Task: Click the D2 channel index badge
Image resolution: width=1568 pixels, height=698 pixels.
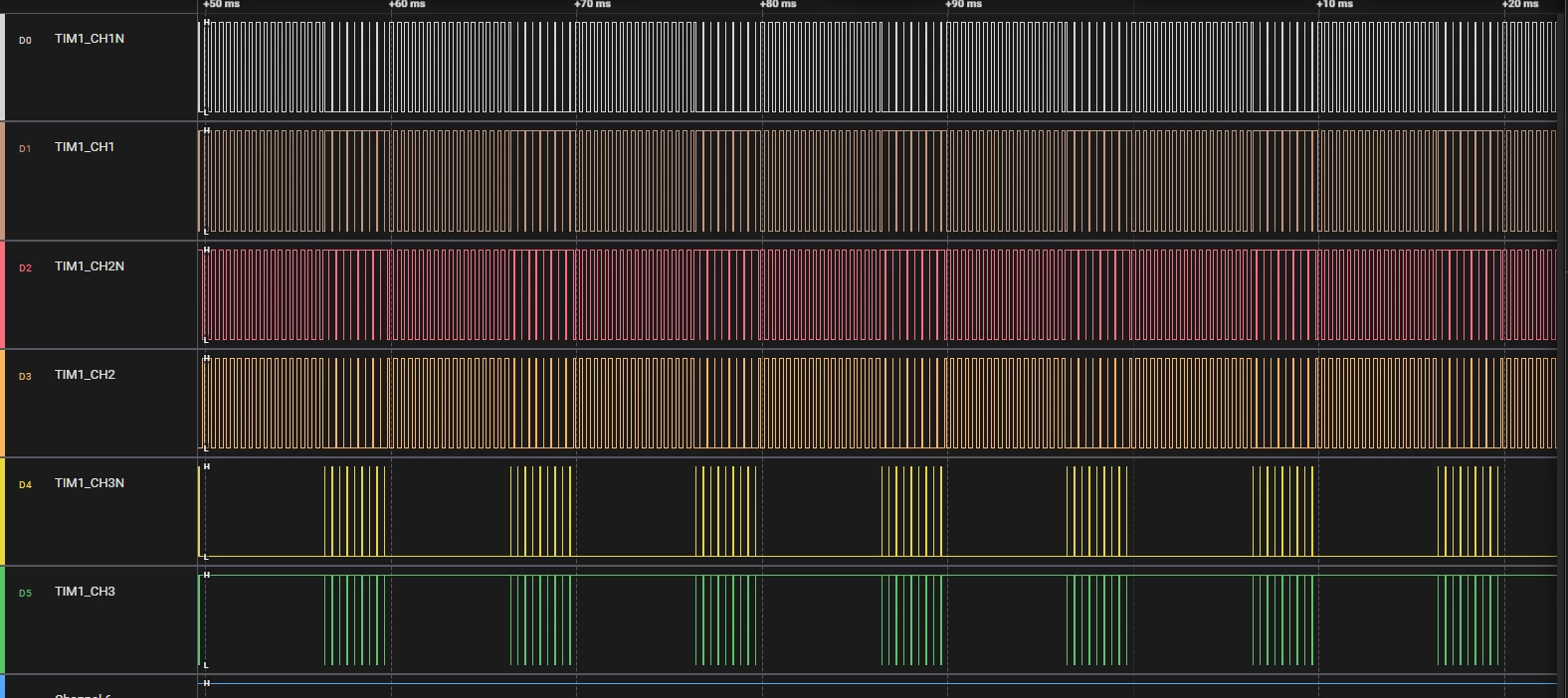Action: click(25, 268)
